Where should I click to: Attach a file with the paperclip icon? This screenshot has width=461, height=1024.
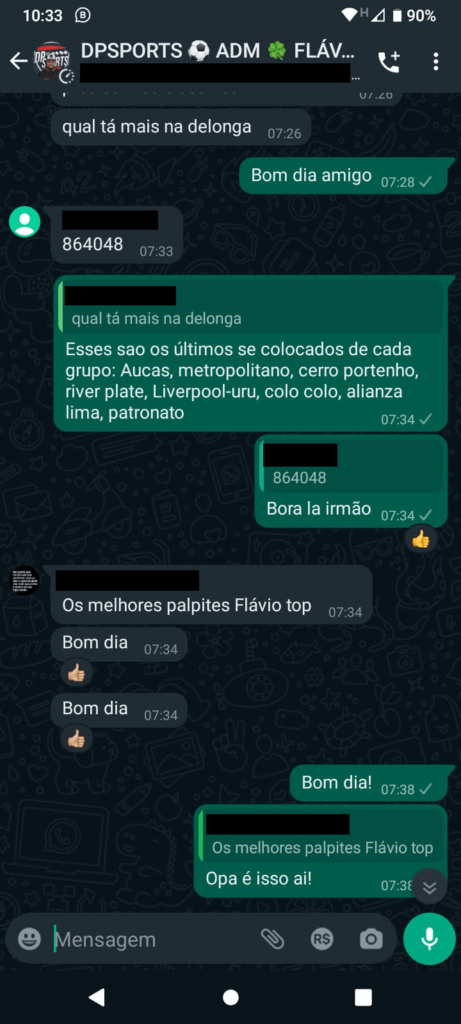(x=272, y=939)
